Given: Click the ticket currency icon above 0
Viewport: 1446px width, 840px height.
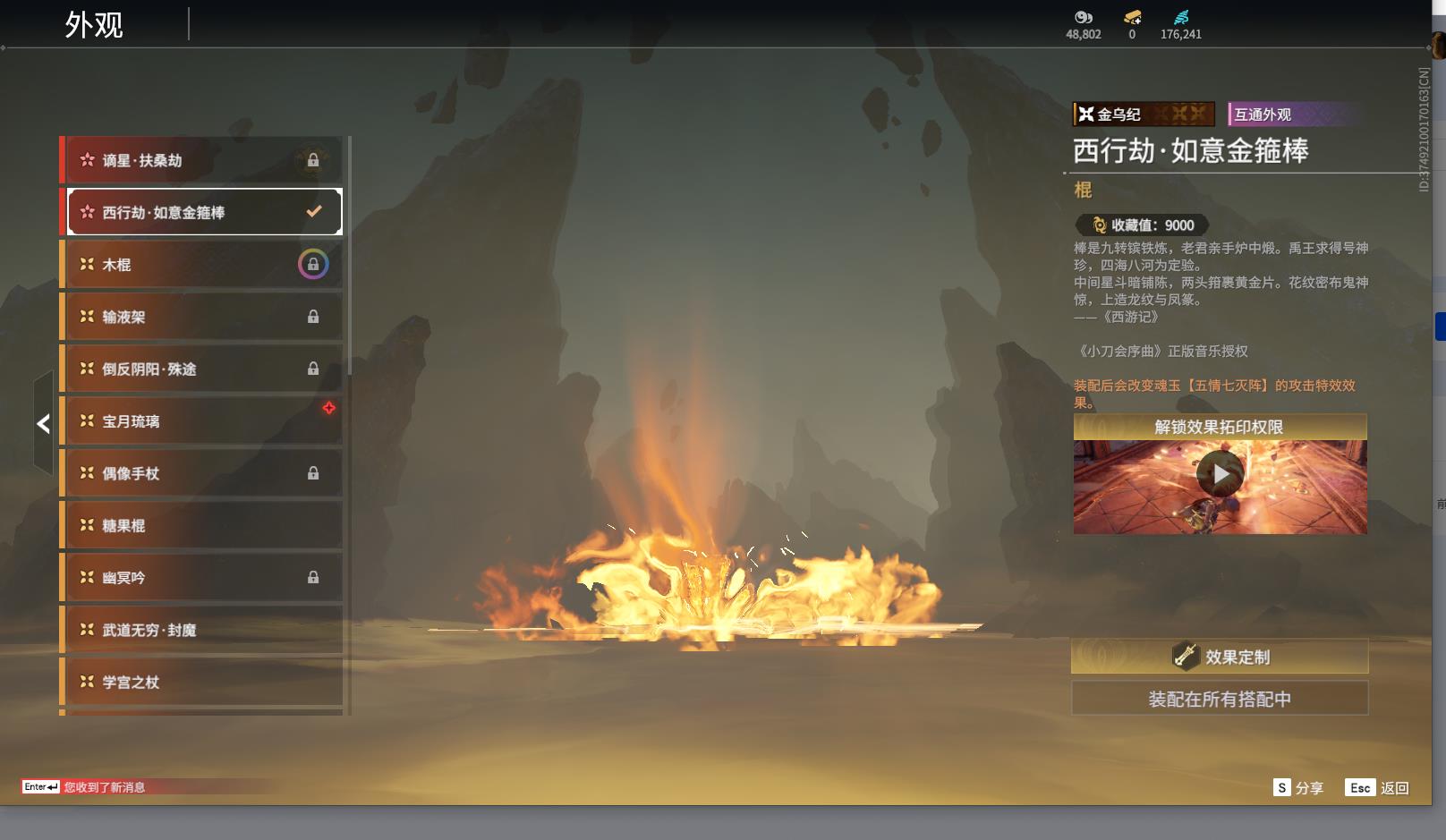Looking at the screenshot, I should coord(1132,17).
